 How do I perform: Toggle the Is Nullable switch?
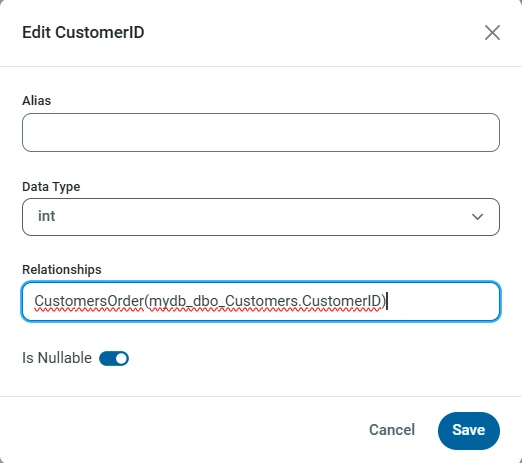(x=114, y=359)
